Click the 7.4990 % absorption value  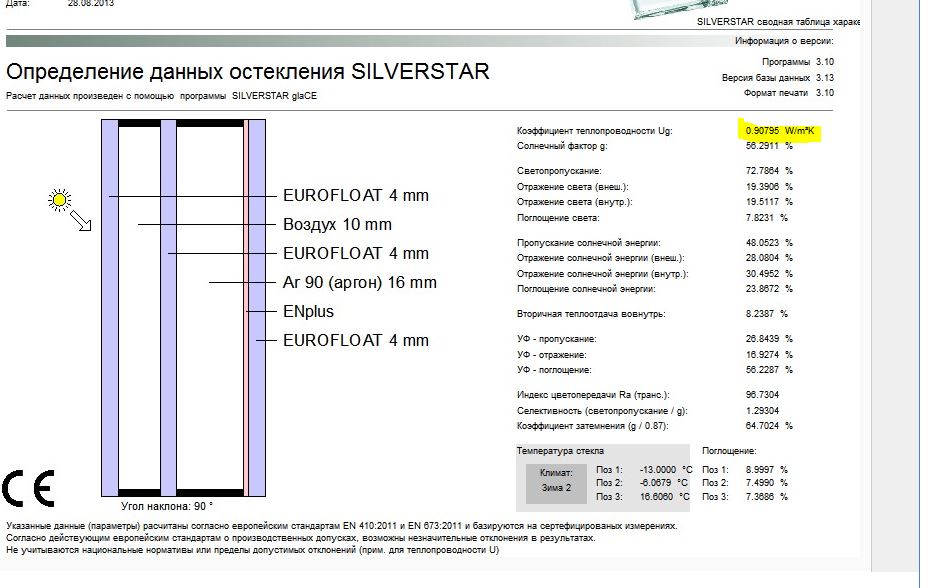coord(767,483)
